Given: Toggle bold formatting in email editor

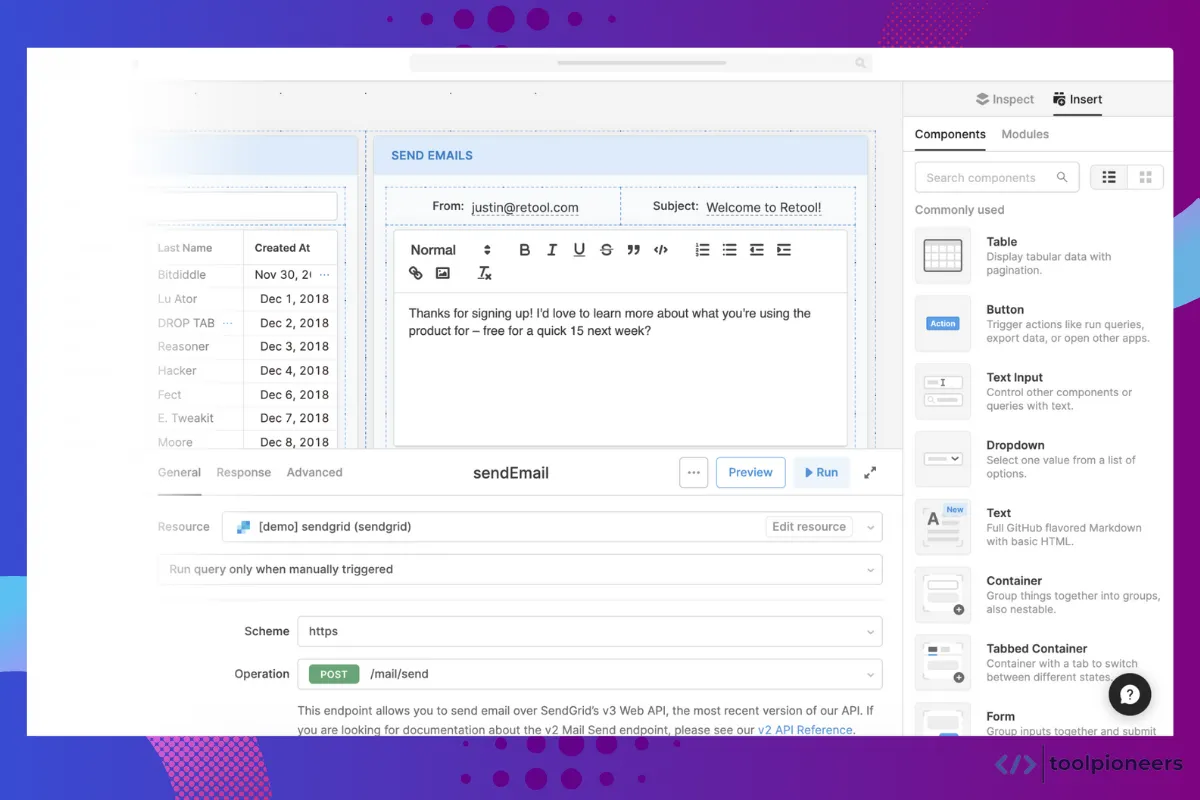Looking at the screenshot, I should tap(524, 250).
